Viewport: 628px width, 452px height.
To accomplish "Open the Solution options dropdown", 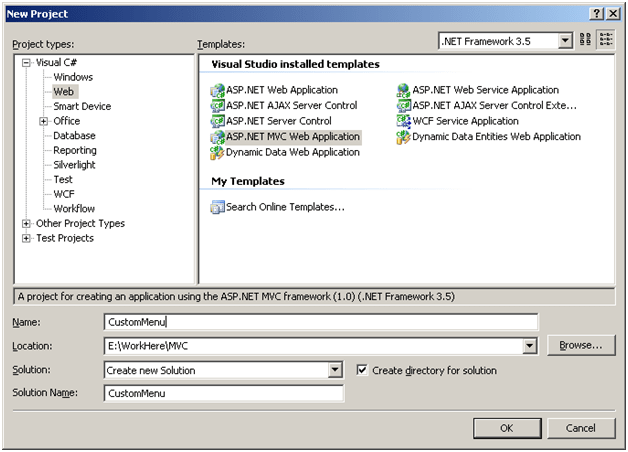I will point(335,370).
